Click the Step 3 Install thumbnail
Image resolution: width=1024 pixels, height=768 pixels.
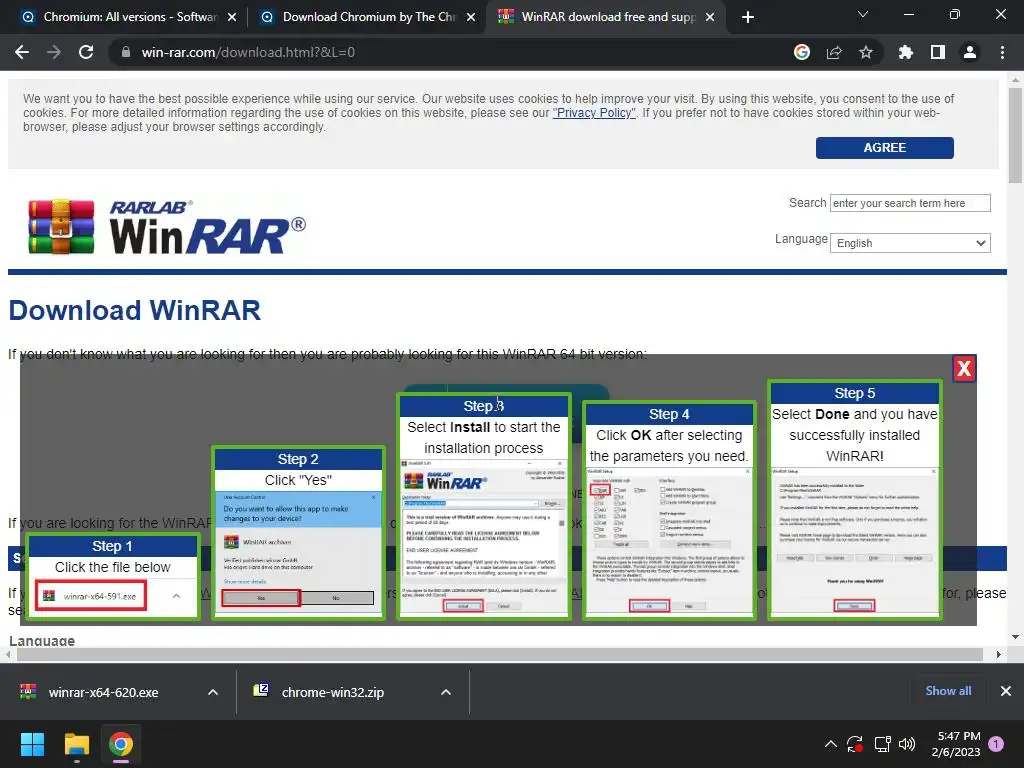point(484,506)
